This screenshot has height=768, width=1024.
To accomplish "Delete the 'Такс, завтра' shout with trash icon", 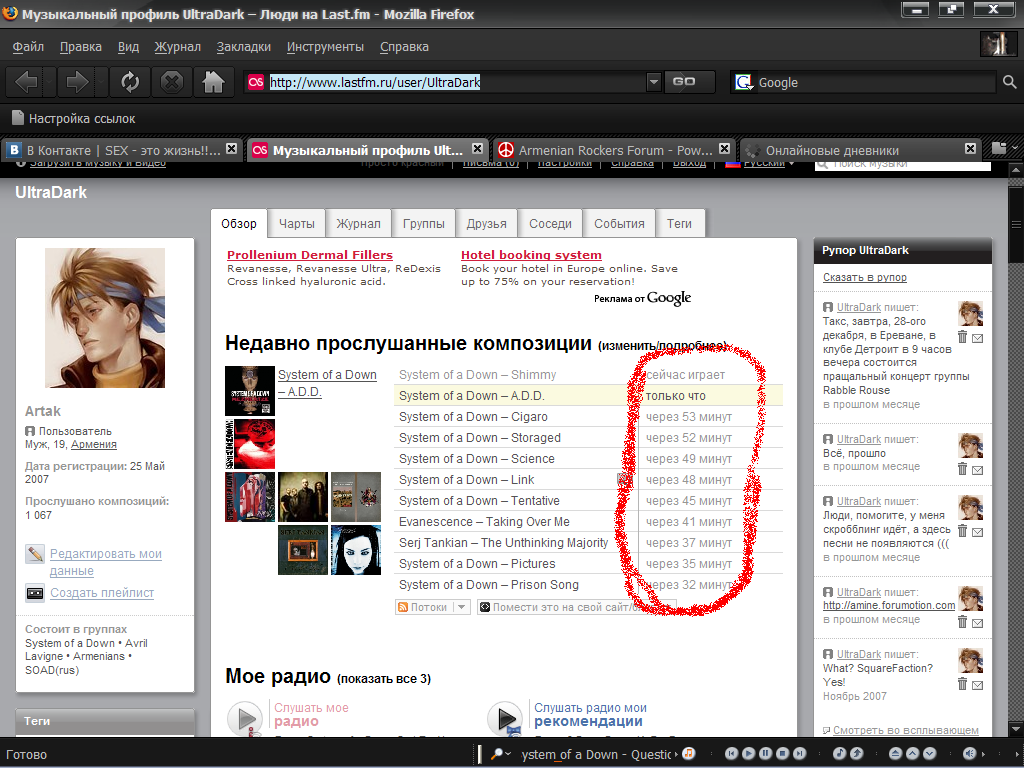I will (962, 337).
